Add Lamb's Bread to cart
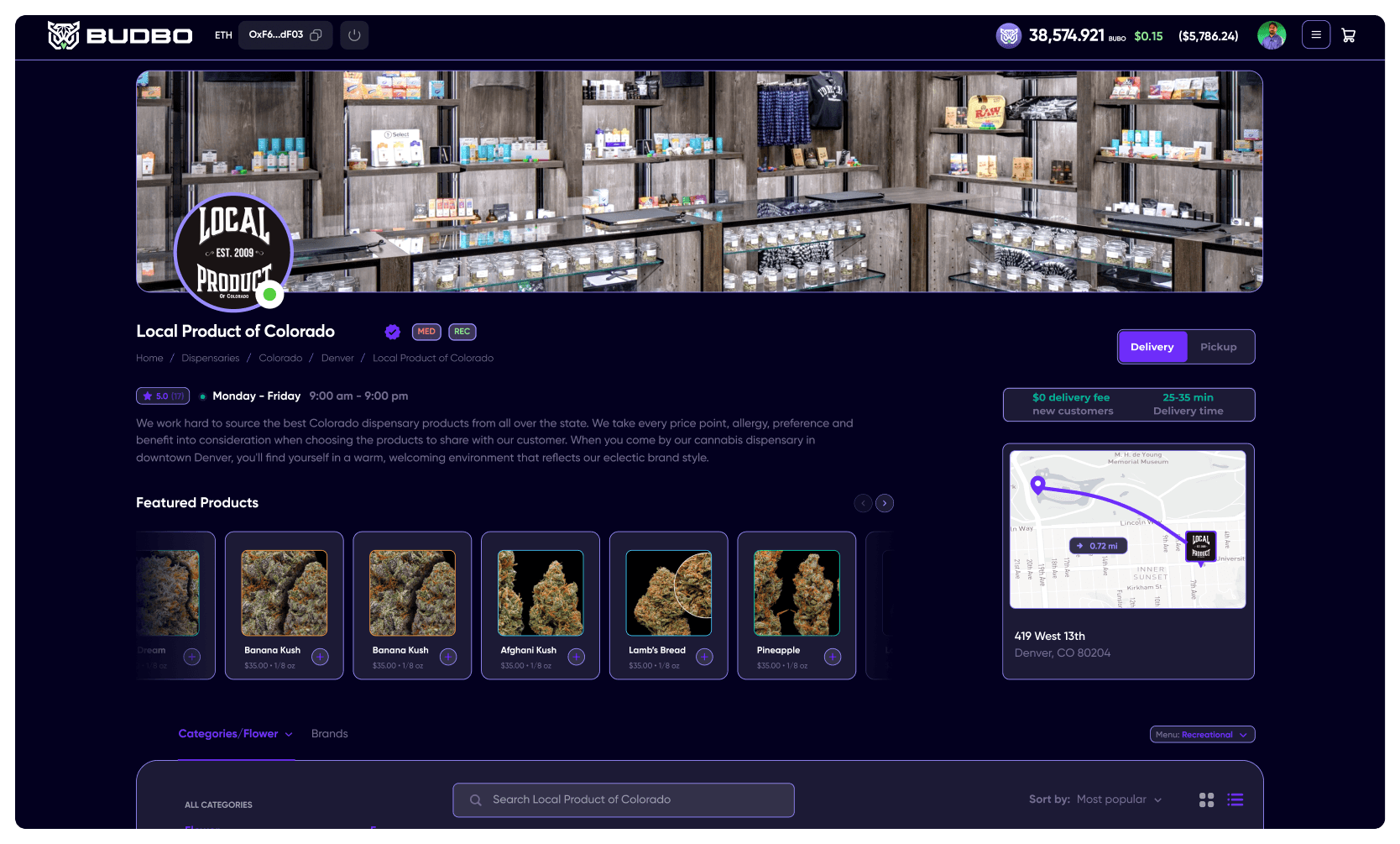 pyautogui.click(x=704, y=657)
